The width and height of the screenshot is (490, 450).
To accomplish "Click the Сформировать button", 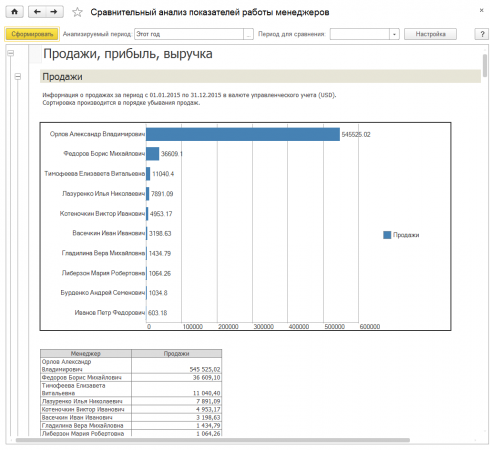I will pos(32,34).
